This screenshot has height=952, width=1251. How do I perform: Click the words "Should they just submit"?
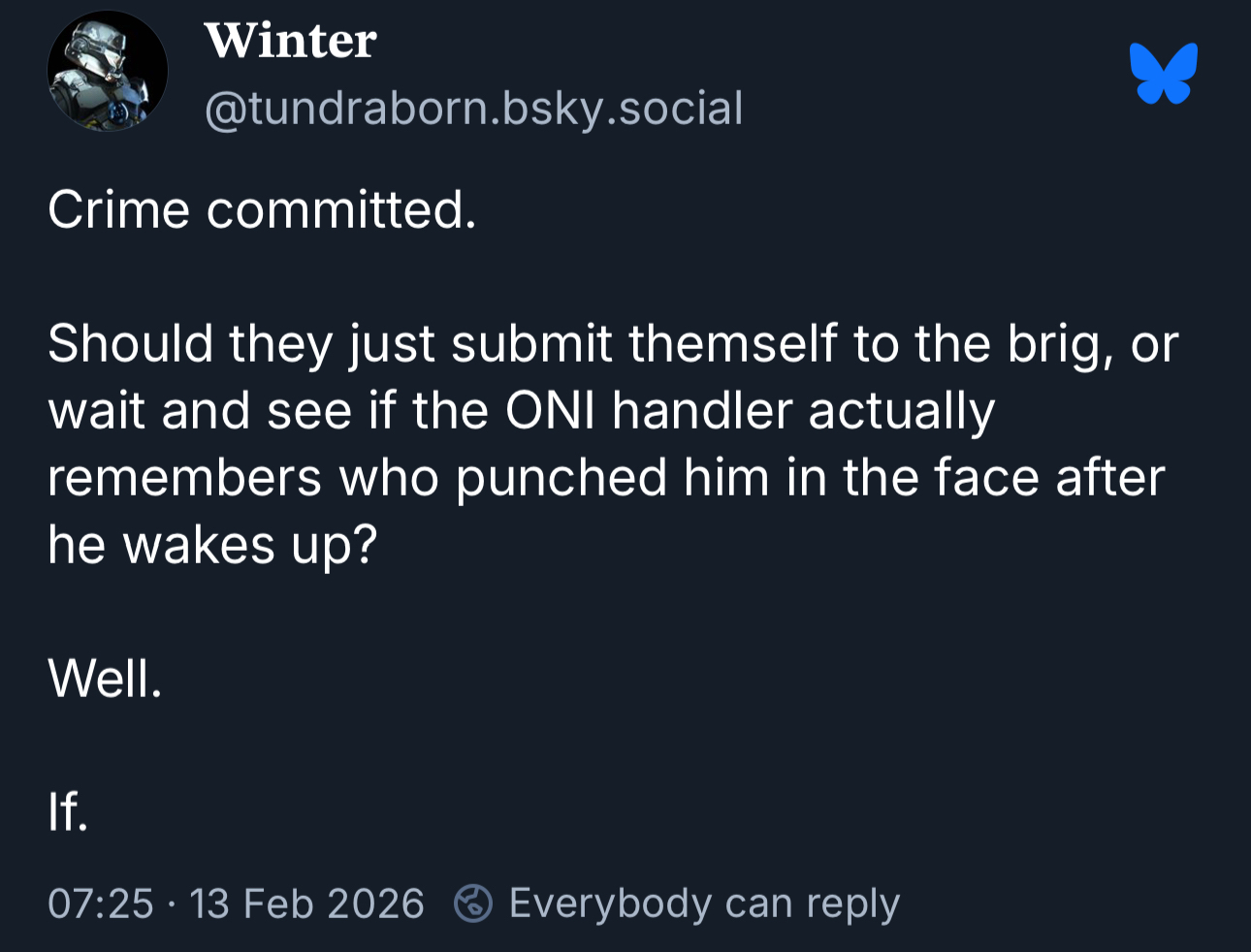(x=330, y=344)
